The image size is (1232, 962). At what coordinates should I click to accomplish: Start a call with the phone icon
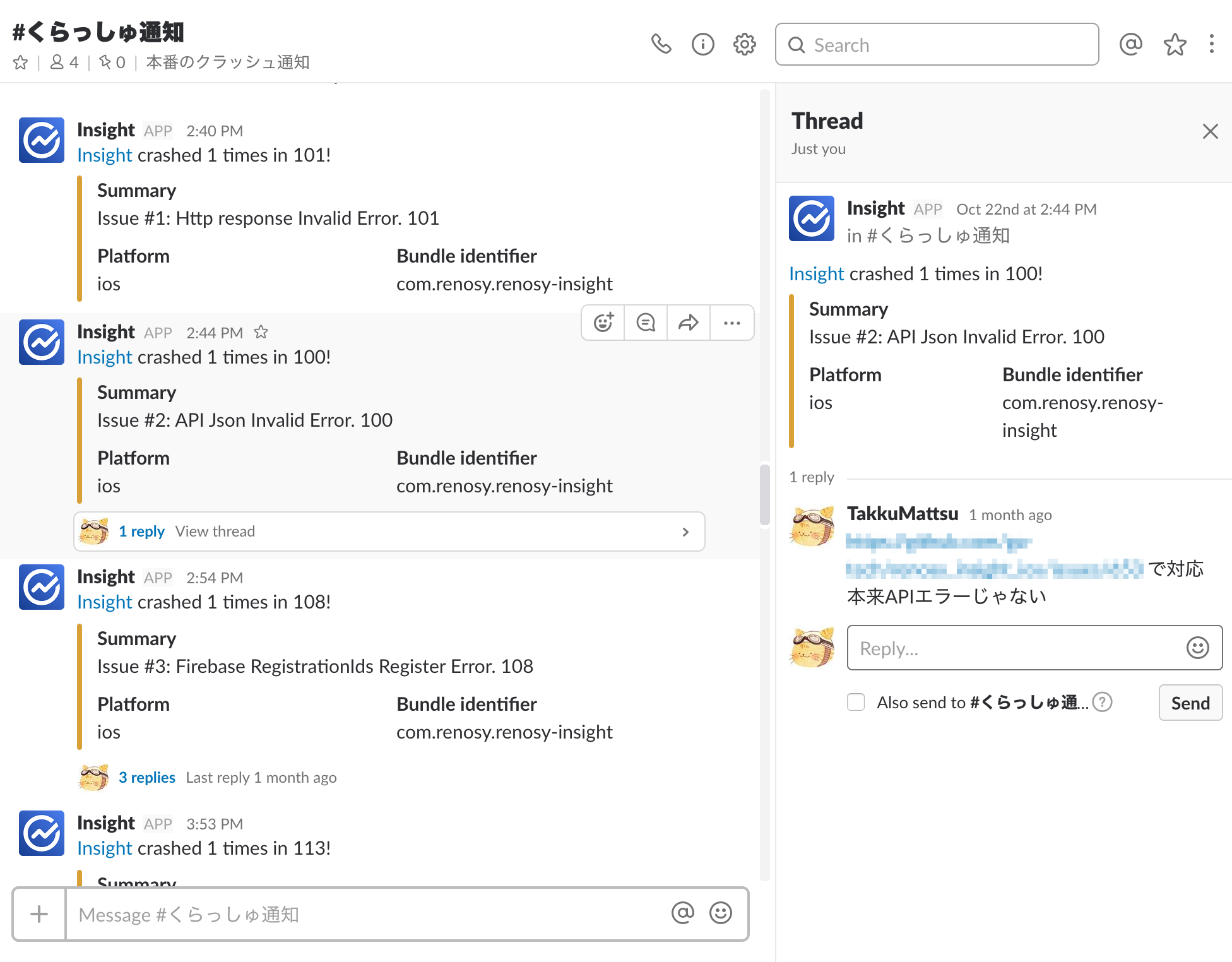click(661, 44)
